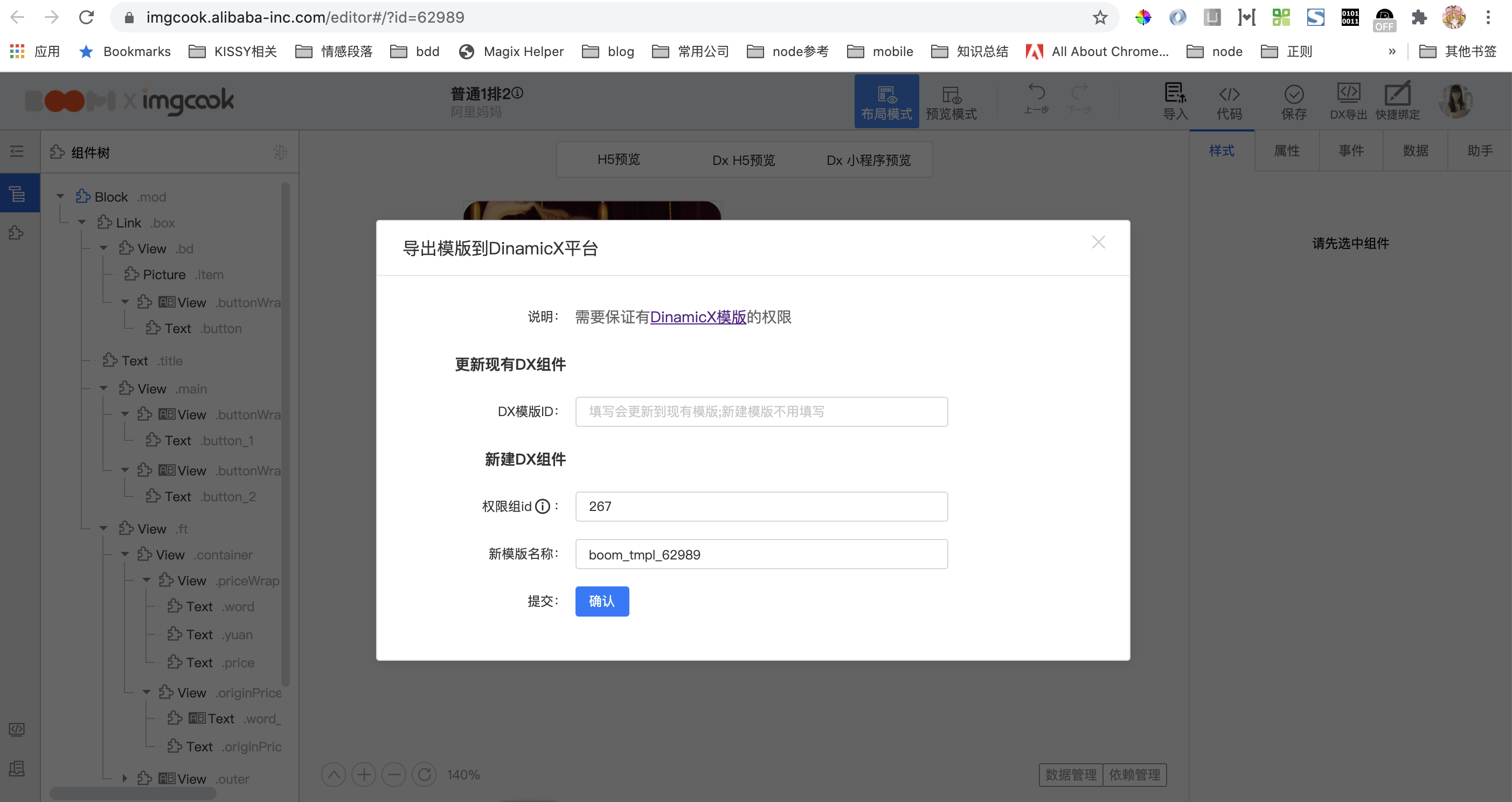Screen dimensions: 1512x802
Task: Click the zoom in plus icon
Action: click(x=364, y=775)
